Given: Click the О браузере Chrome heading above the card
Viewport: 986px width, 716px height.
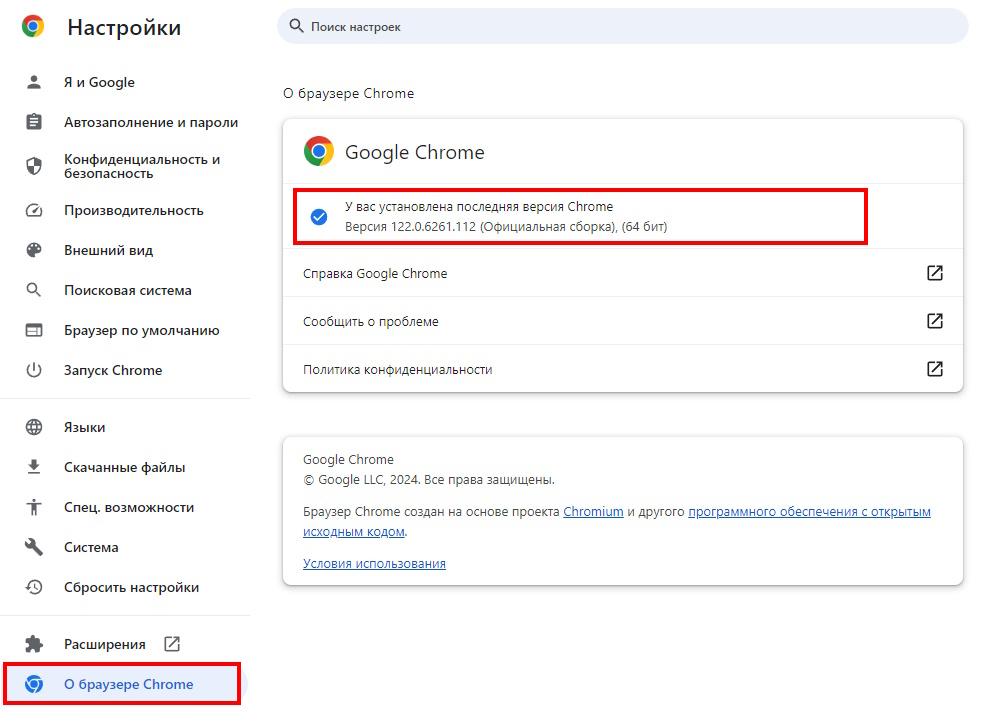Looking at the screenshot, I should tap(348, 94).
